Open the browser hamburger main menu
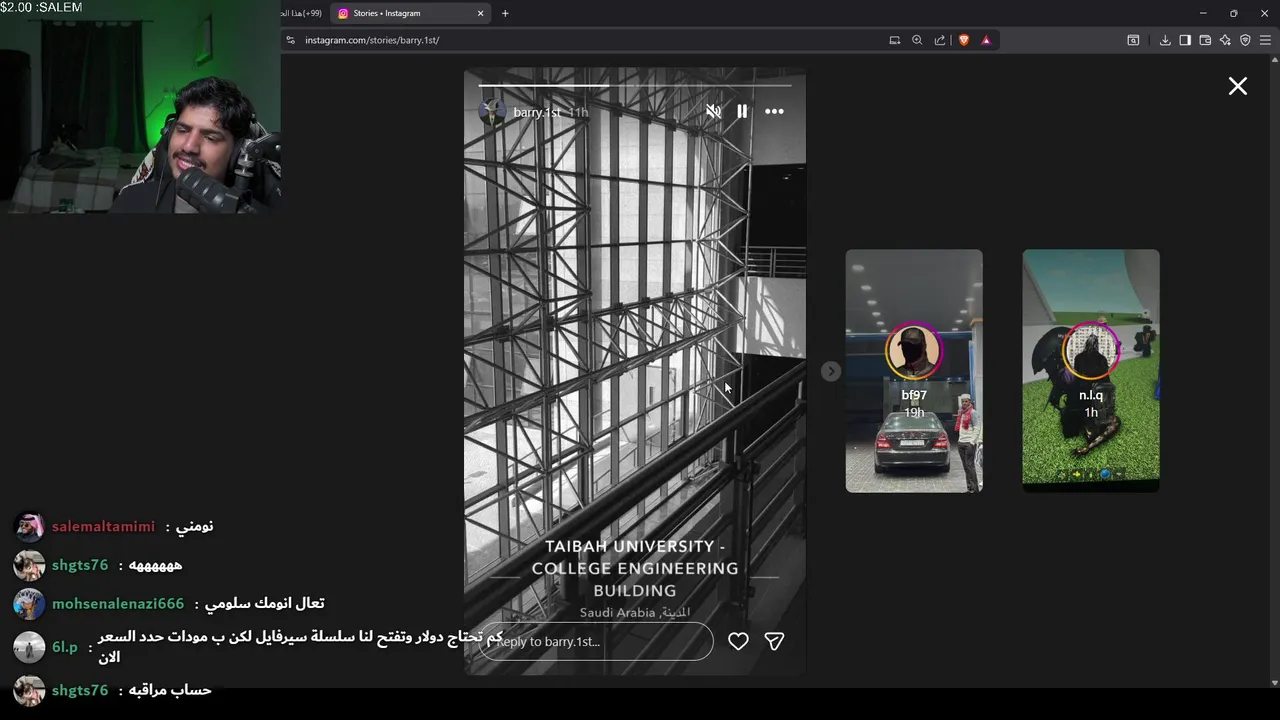Viewport: 1280px width, 720px height. click(x=1265, y=40)
